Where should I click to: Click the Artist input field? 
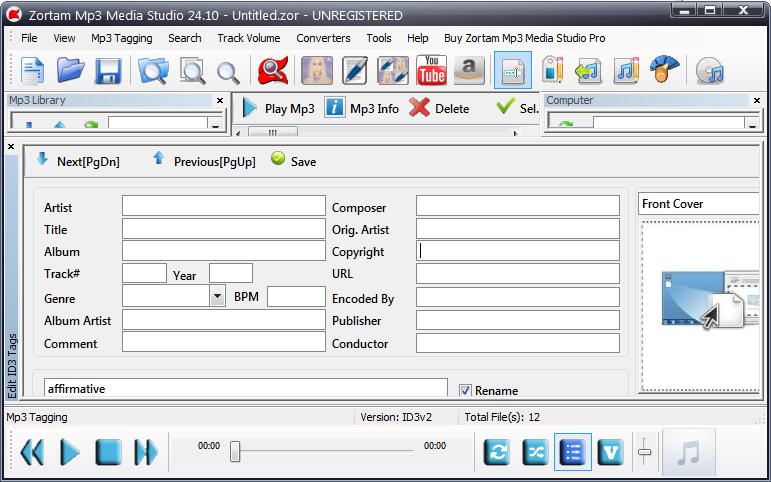point(224,206)
